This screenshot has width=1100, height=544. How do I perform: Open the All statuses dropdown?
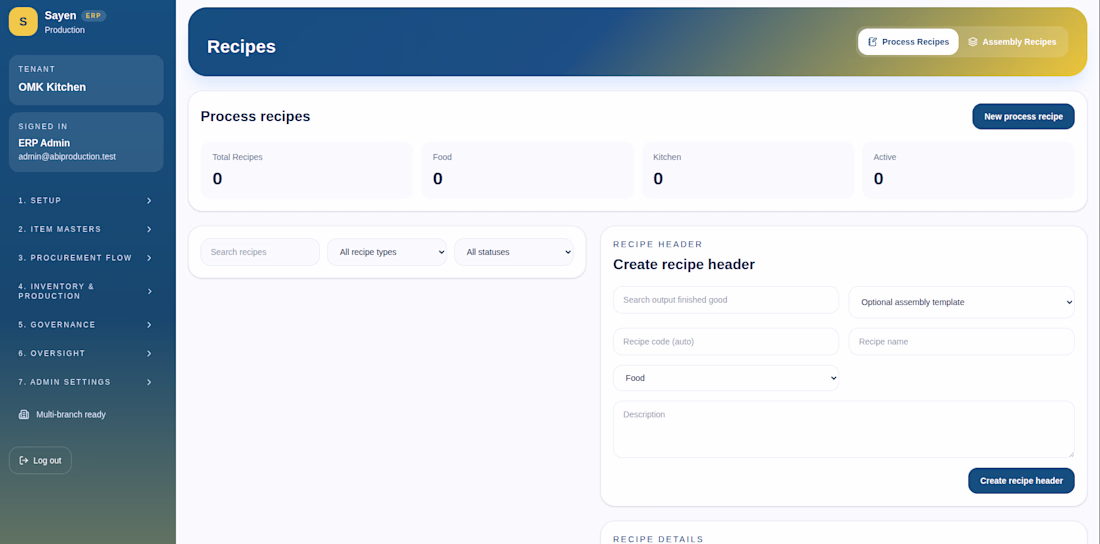click(514, 252)
